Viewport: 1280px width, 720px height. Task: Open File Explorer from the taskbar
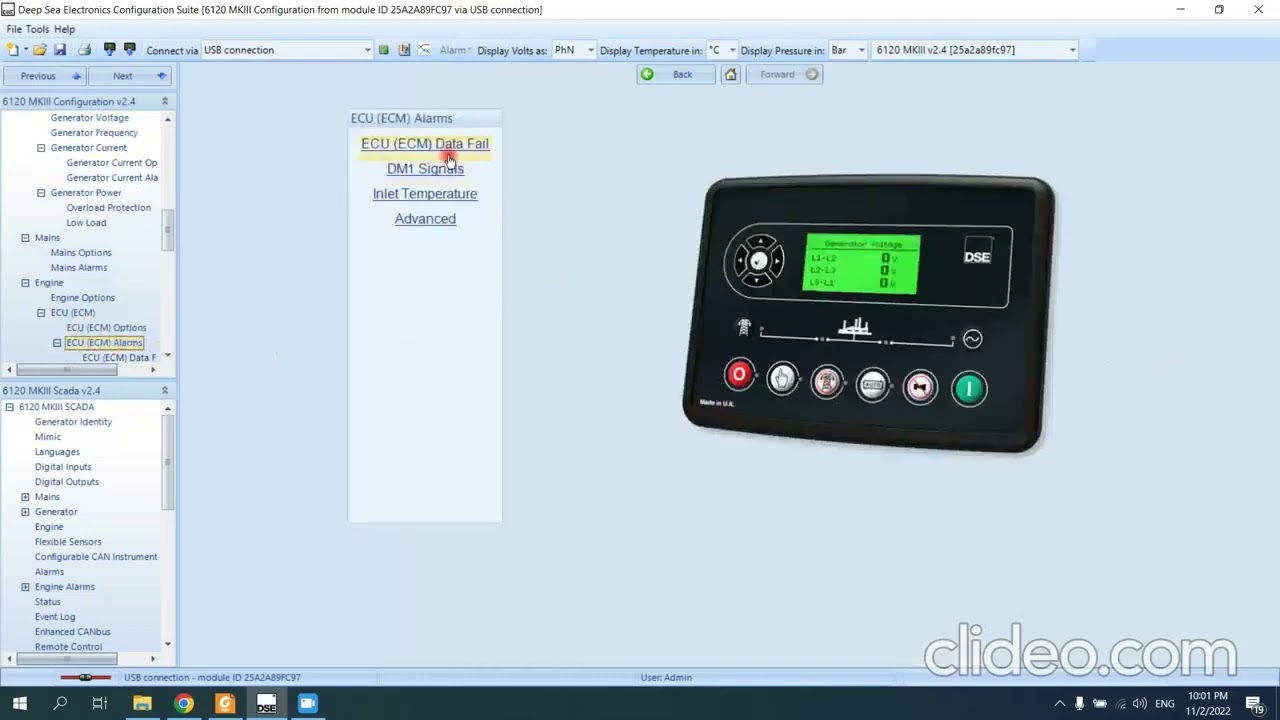143,703
